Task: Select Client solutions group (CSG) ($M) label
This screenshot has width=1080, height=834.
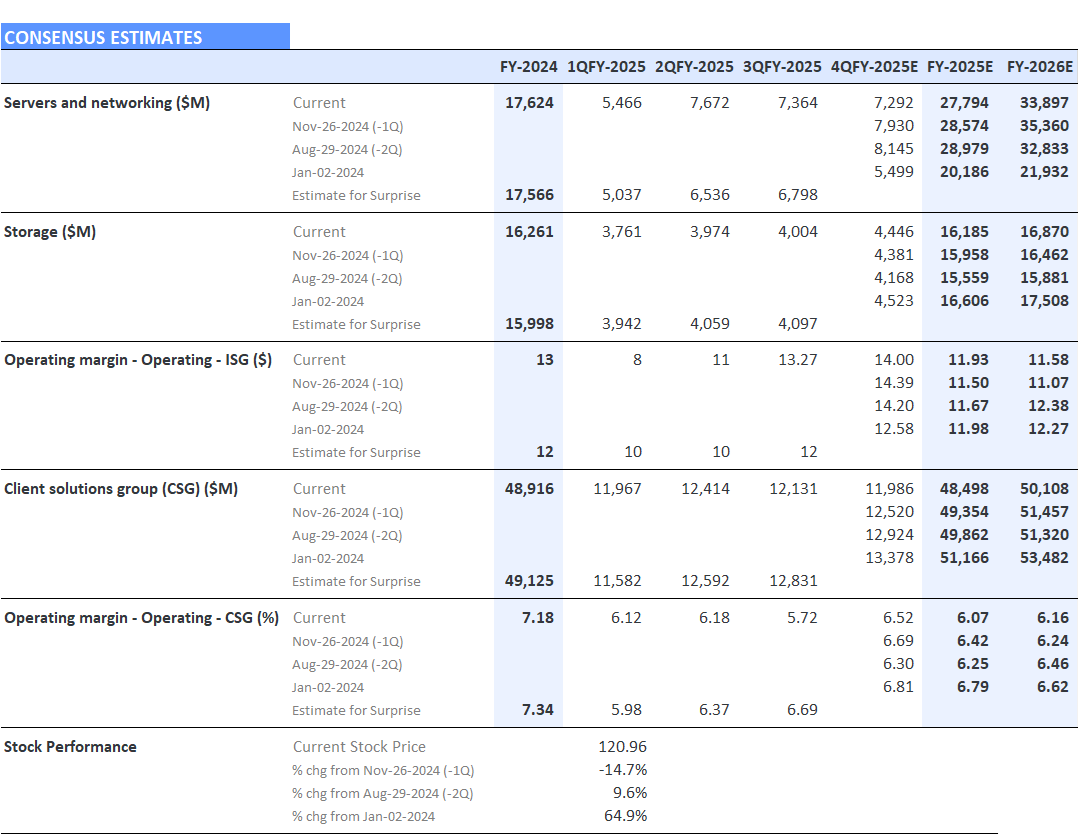Action: [121, 489]
